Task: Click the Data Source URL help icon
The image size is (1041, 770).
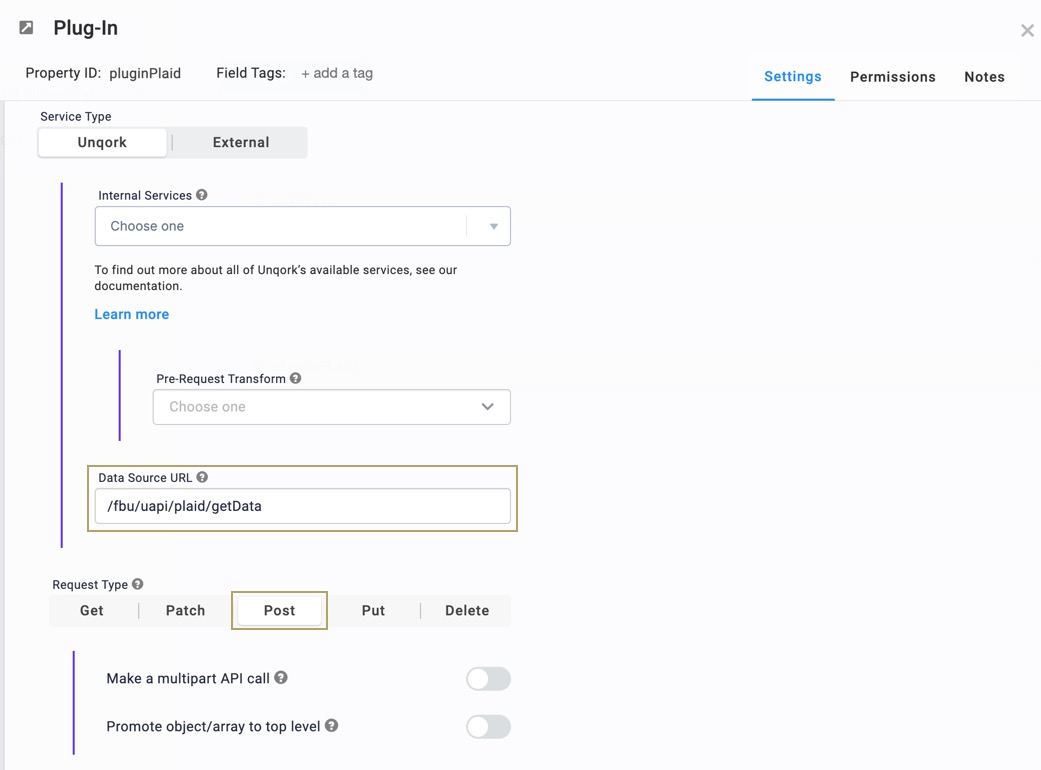Action: (x=202, y=477)
